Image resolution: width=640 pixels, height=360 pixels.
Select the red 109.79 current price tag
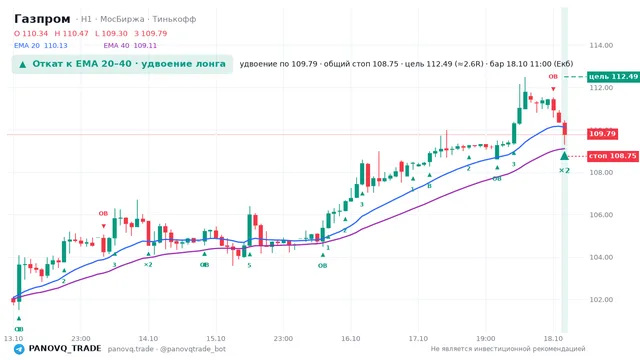602,134
